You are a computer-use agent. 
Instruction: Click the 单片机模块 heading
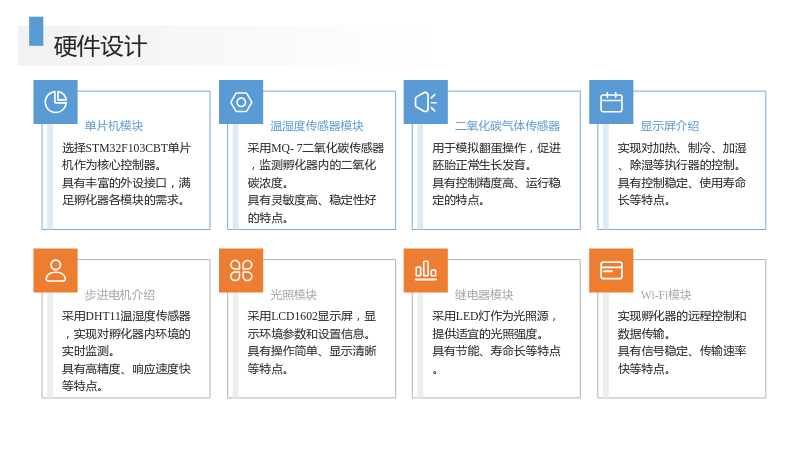point(114,126)
